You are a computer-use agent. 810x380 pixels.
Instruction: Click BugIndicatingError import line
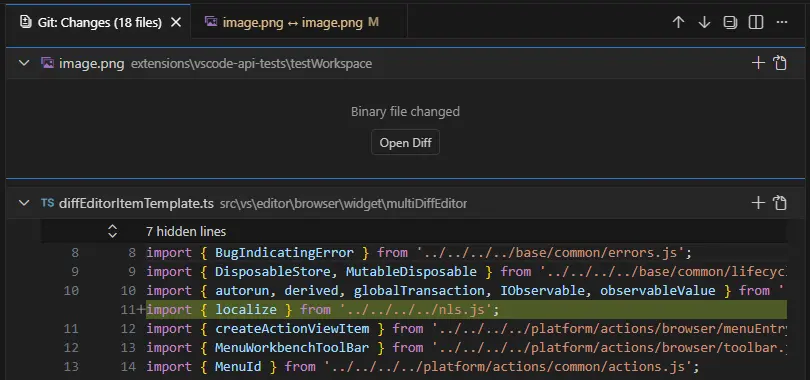[466, 252]
